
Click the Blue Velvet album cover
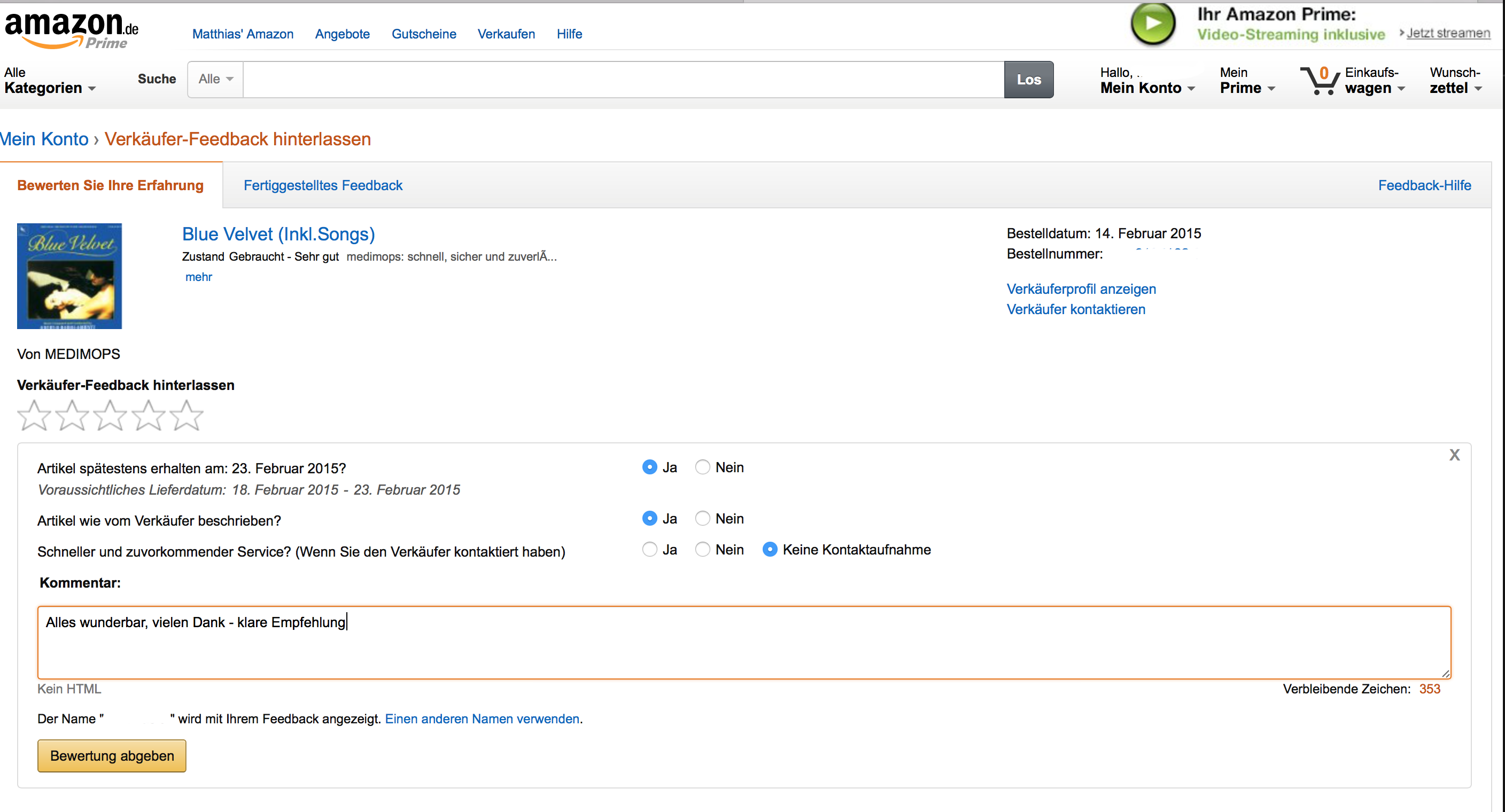(69, 276)
